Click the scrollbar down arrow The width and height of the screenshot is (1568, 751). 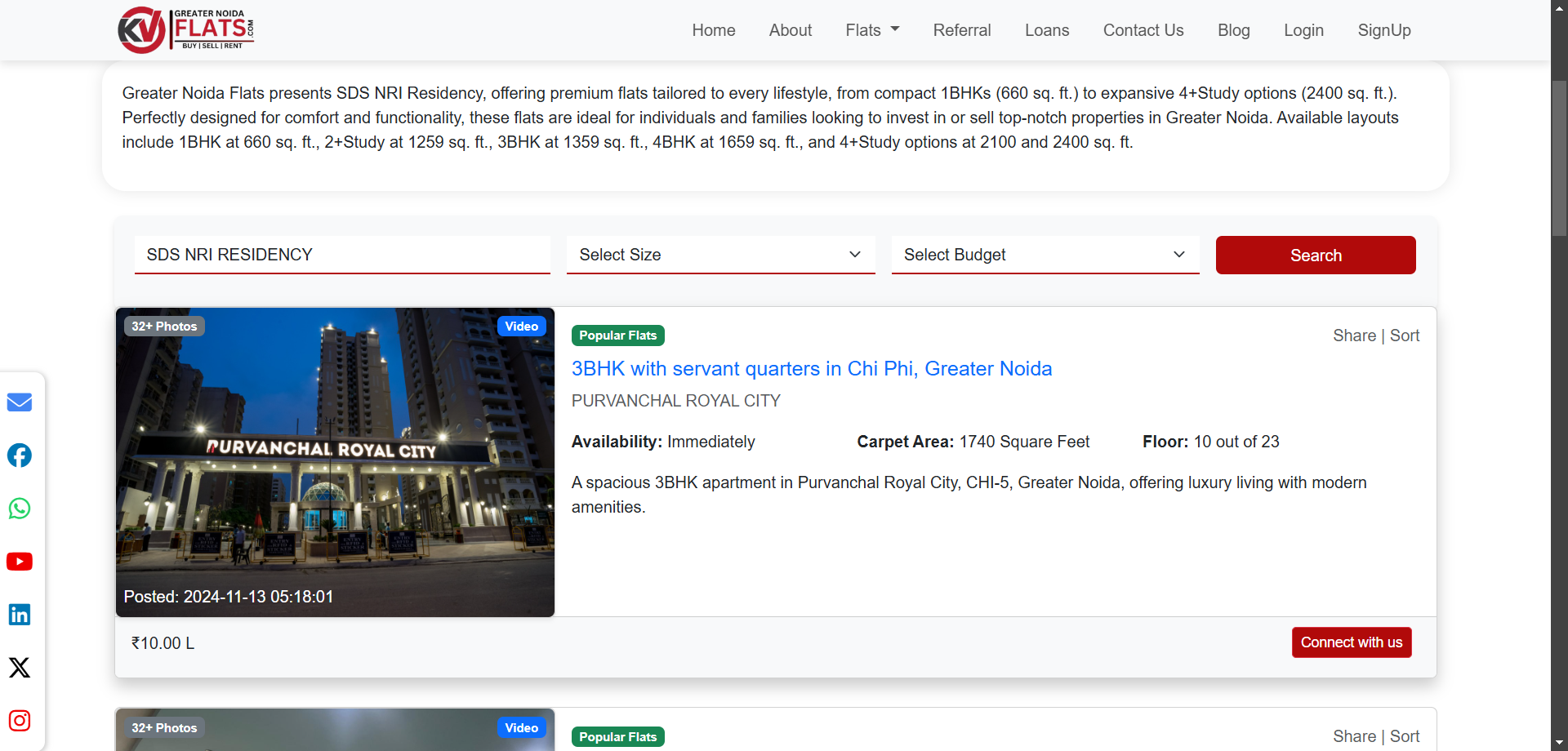tap(1560, 744)
